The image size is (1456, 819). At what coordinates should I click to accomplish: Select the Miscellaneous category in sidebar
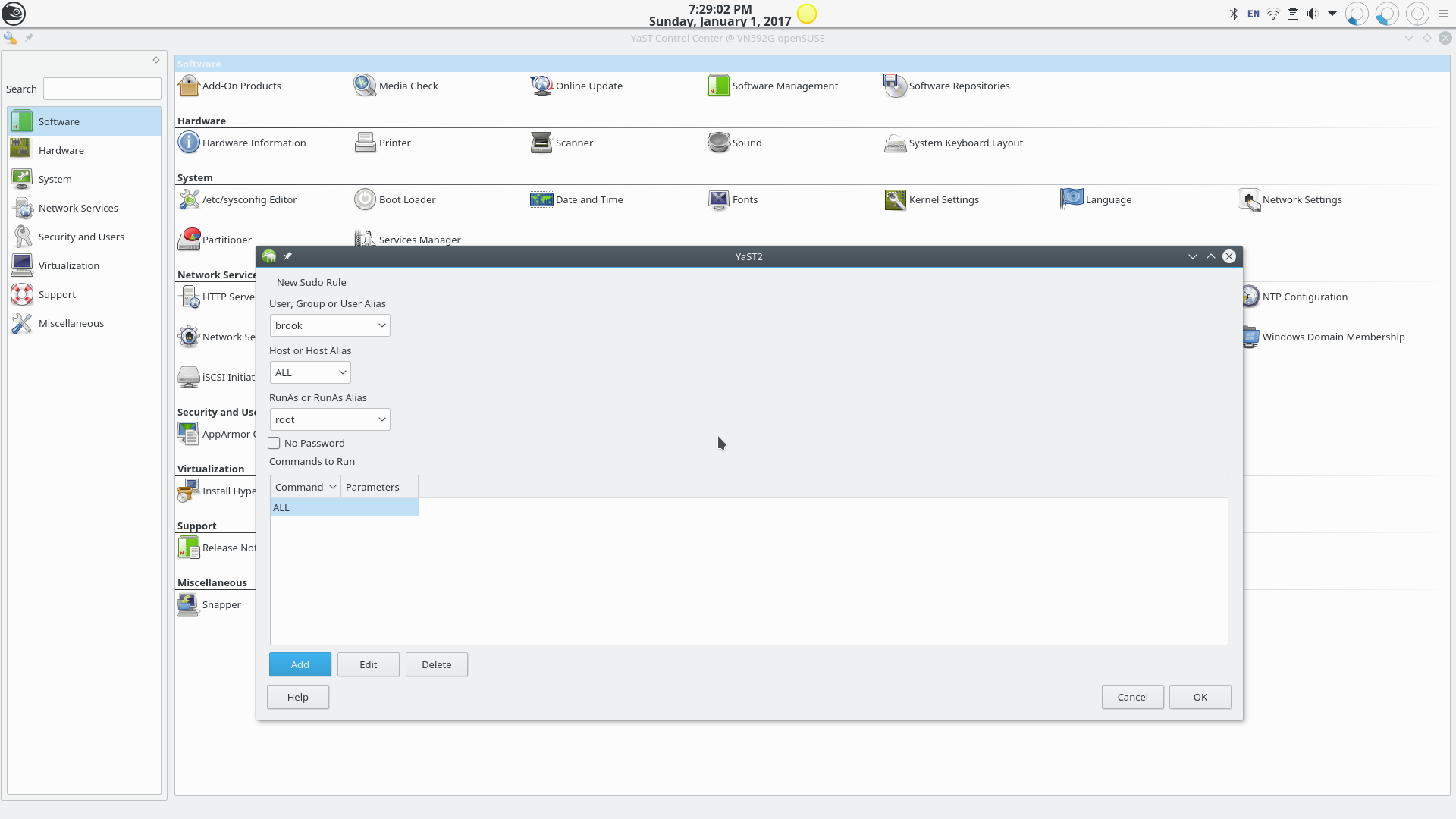(84, 323)
